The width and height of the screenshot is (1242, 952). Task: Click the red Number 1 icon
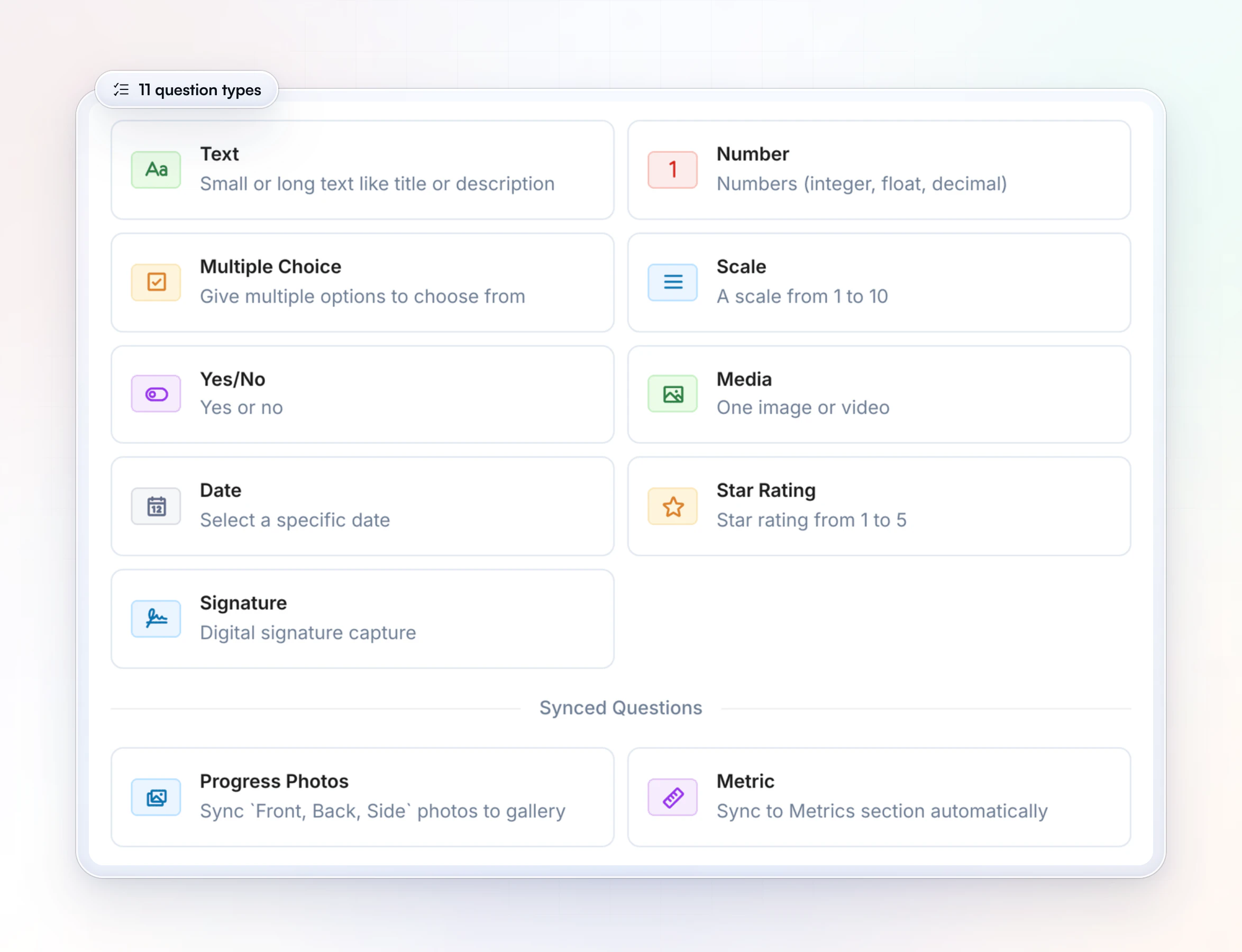click(x=672, y=169)
